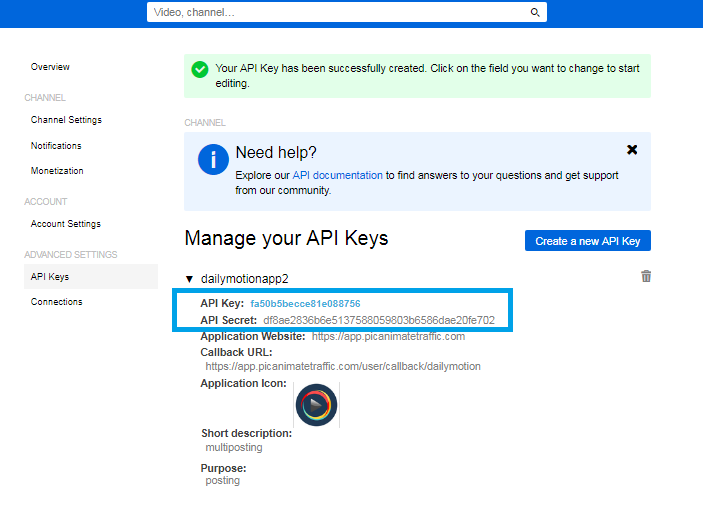Open Monetization section
This screenshot has width=703, height=514.
[x=57, y=171]
